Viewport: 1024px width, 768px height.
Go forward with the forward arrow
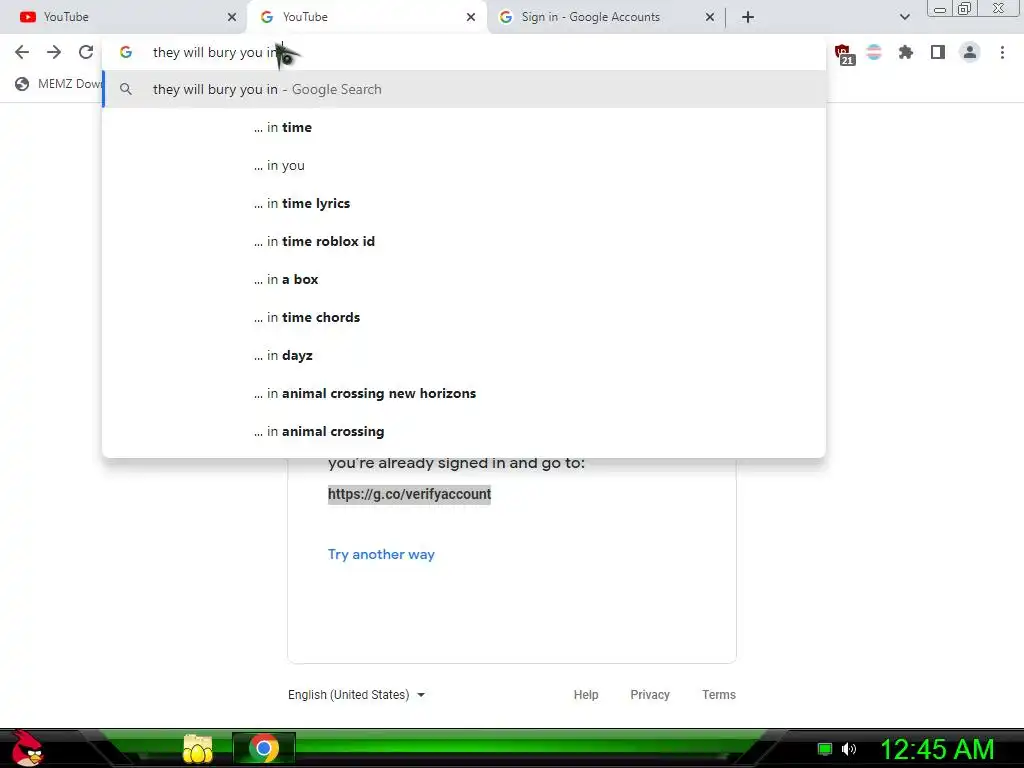54,52
